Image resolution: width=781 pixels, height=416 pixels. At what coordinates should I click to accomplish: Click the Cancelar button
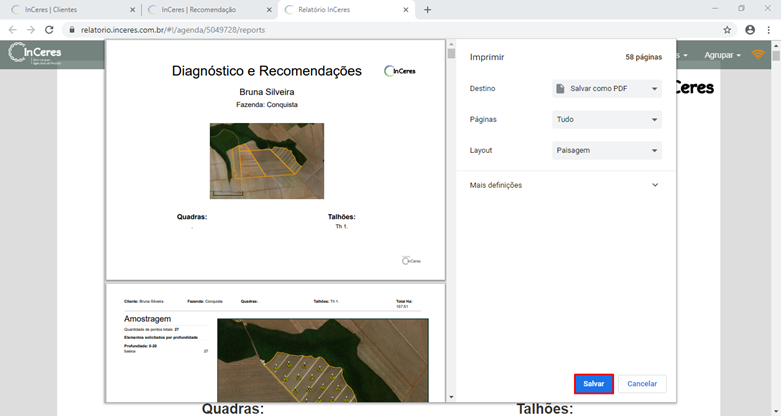tap(642, 384)
